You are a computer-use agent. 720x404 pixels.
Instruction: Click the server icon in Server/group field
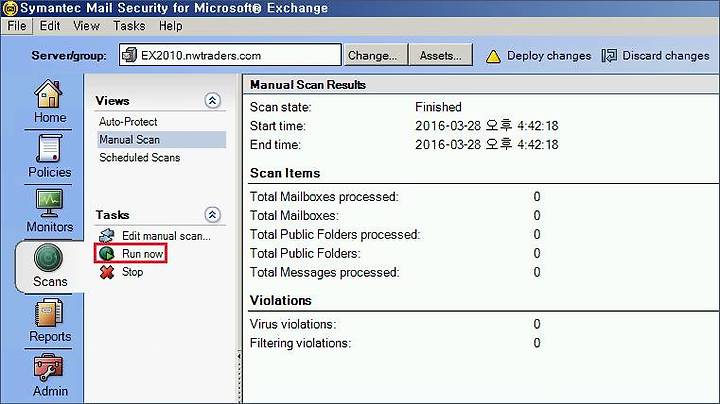(129, 55)
